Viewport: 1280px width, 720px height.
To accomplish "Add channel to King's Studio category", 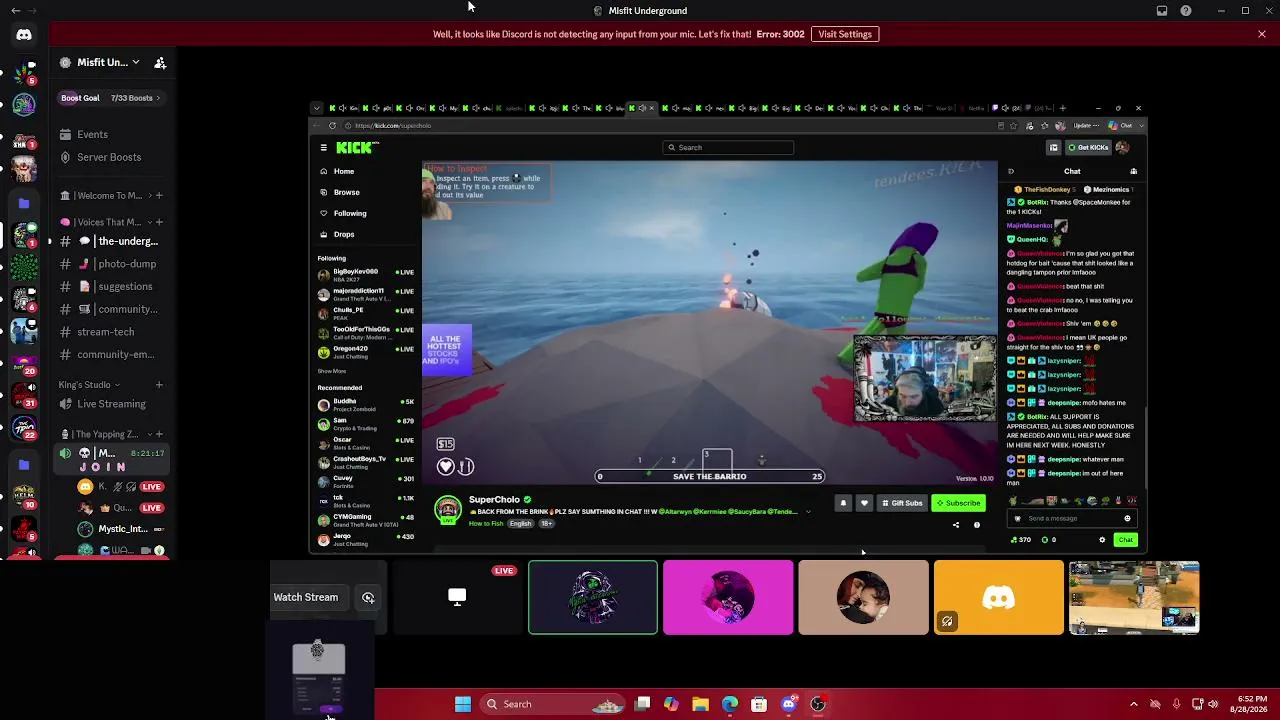I will 159,385.
